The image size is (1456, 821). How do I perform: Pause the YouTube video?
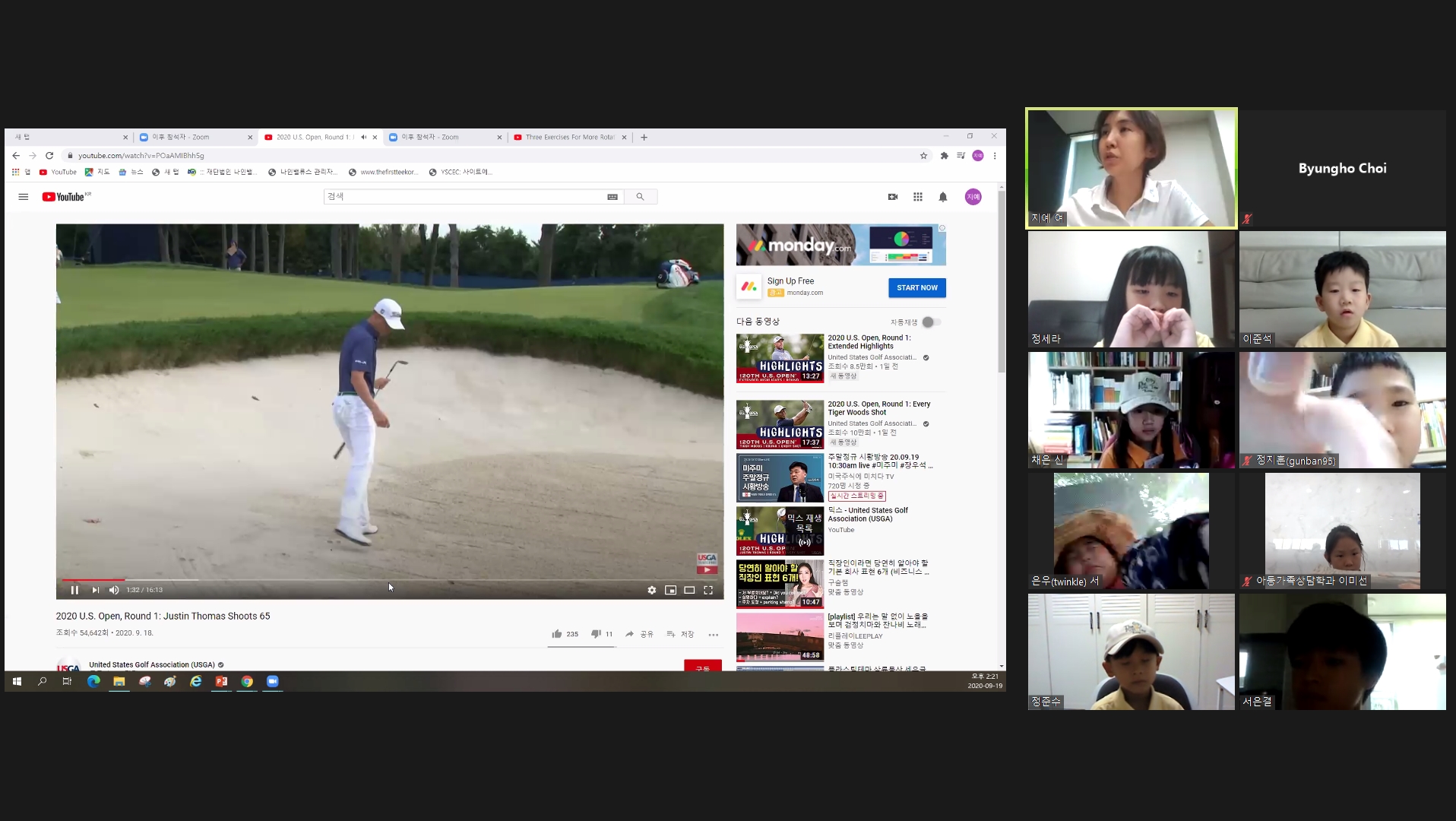74,590
